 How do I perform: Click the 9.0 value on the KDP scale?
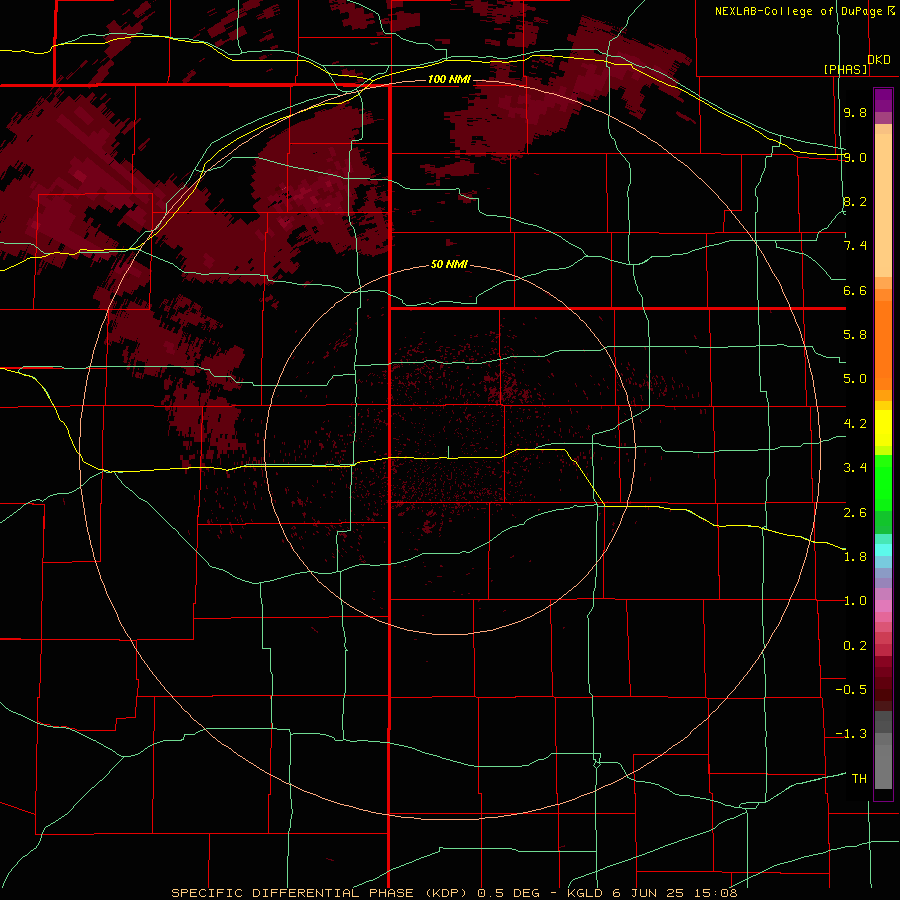point(855,157)
